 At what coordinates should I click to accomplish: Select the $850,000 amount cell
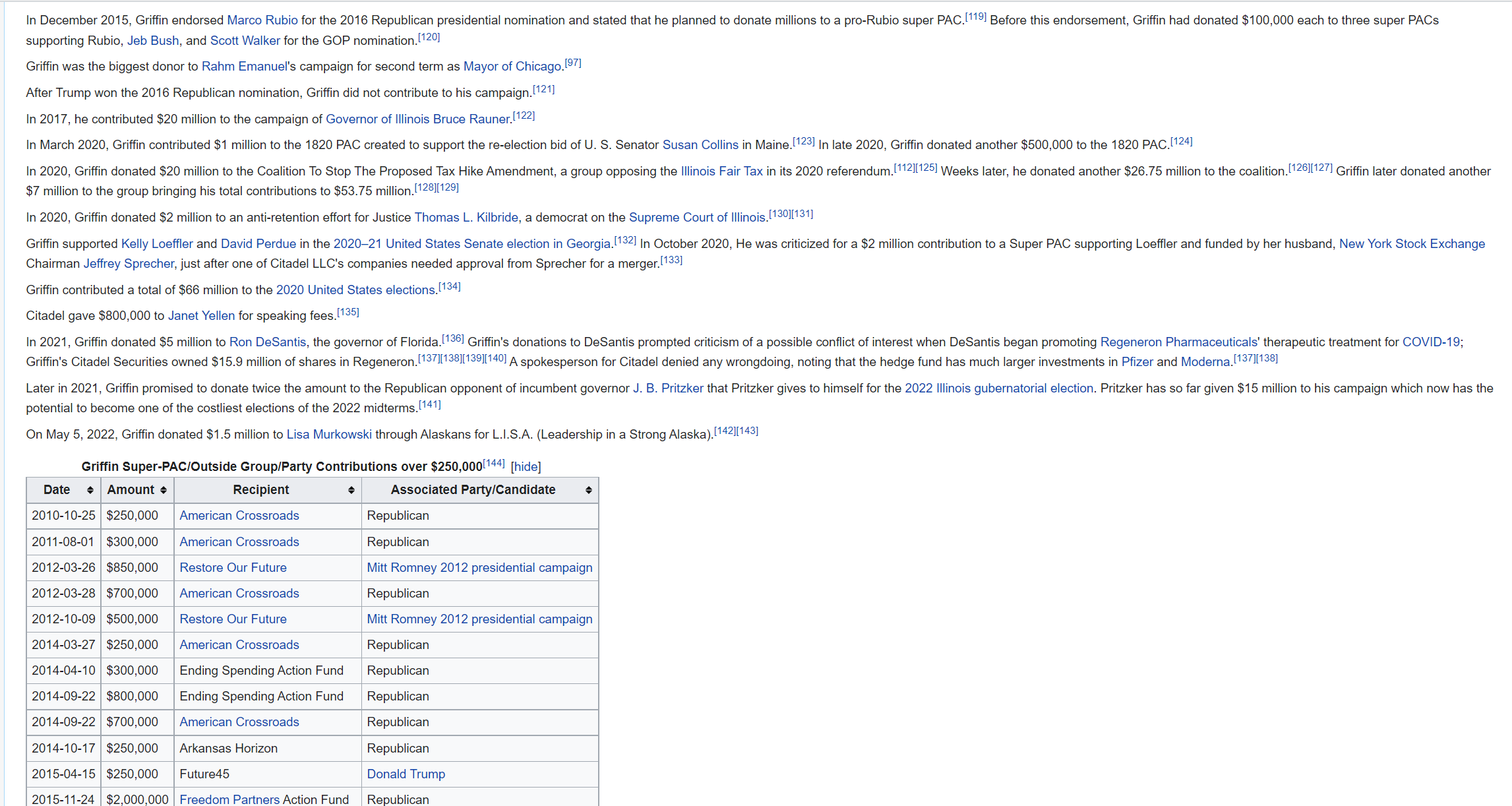click(137, 568)
